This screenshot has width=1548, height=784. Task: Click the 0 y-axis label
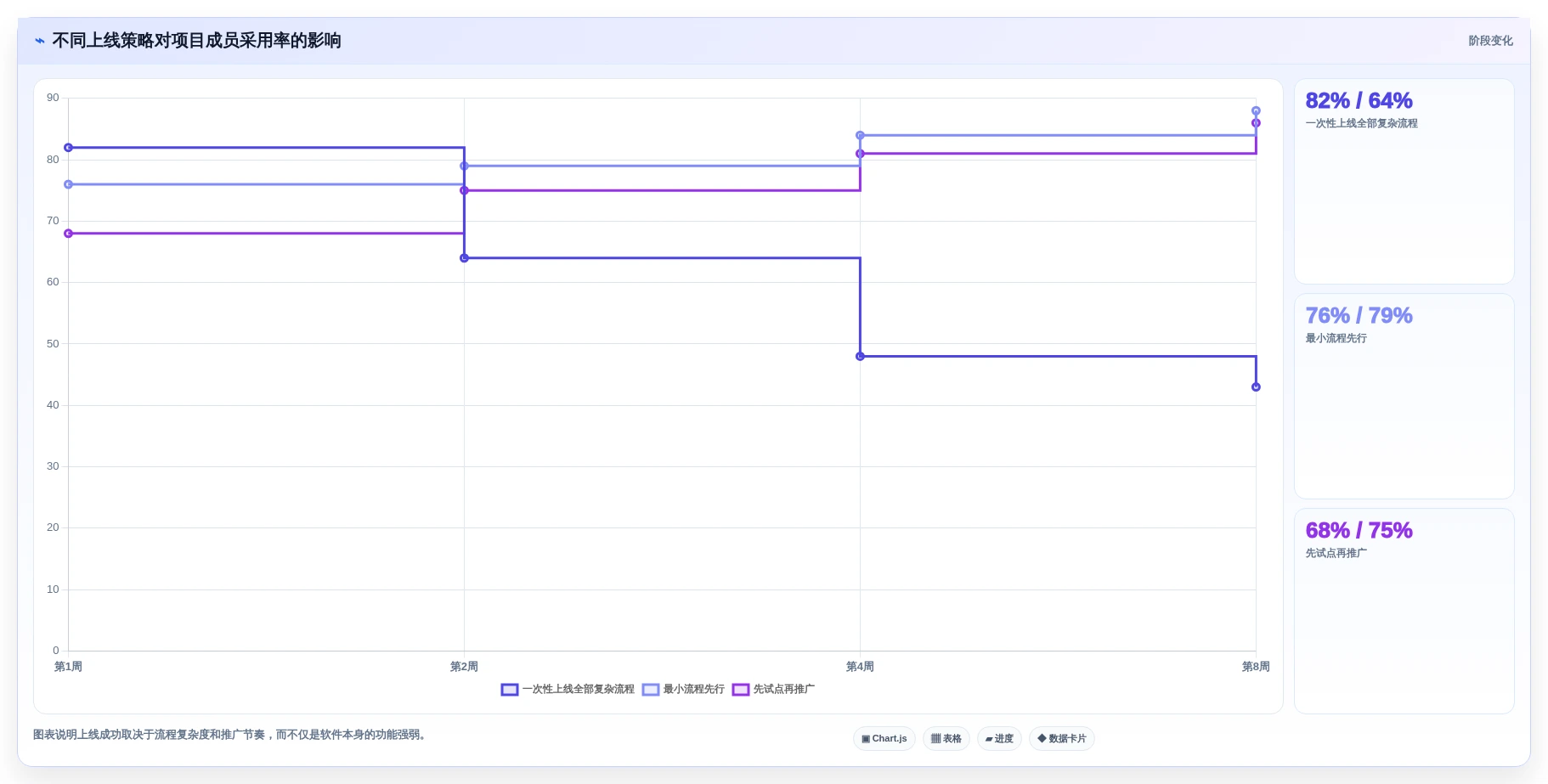56,651
